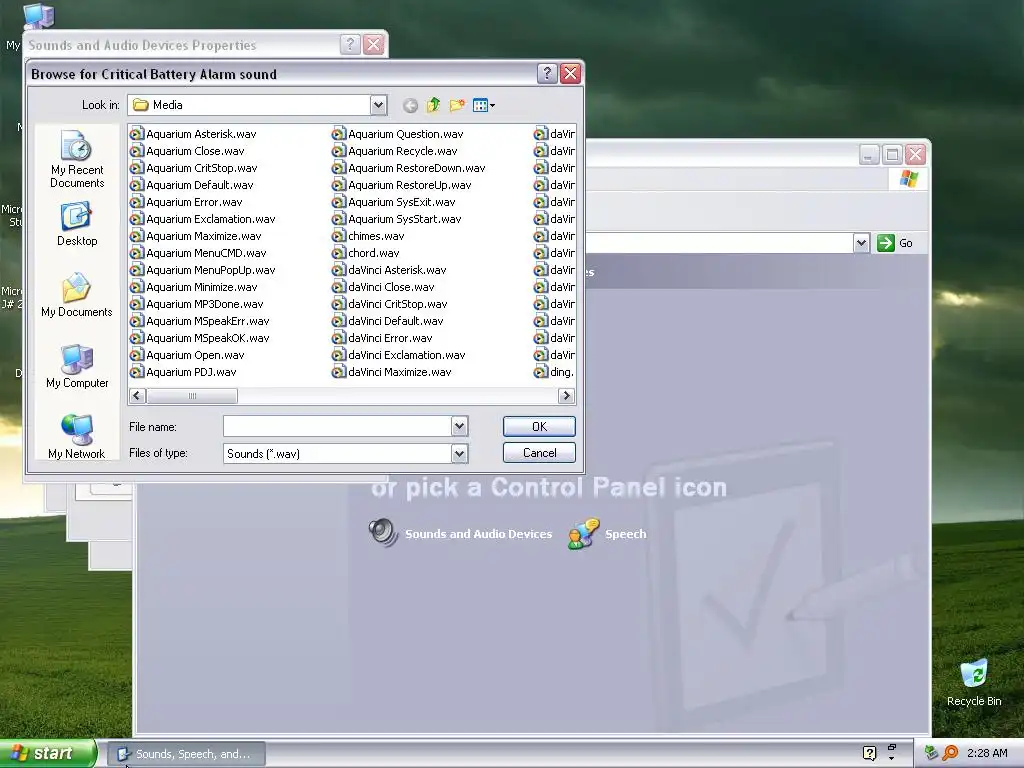Click the wav icon beside chimes.wav
The width and height of the screenshot is (1024, 768).
click(338, 236)
